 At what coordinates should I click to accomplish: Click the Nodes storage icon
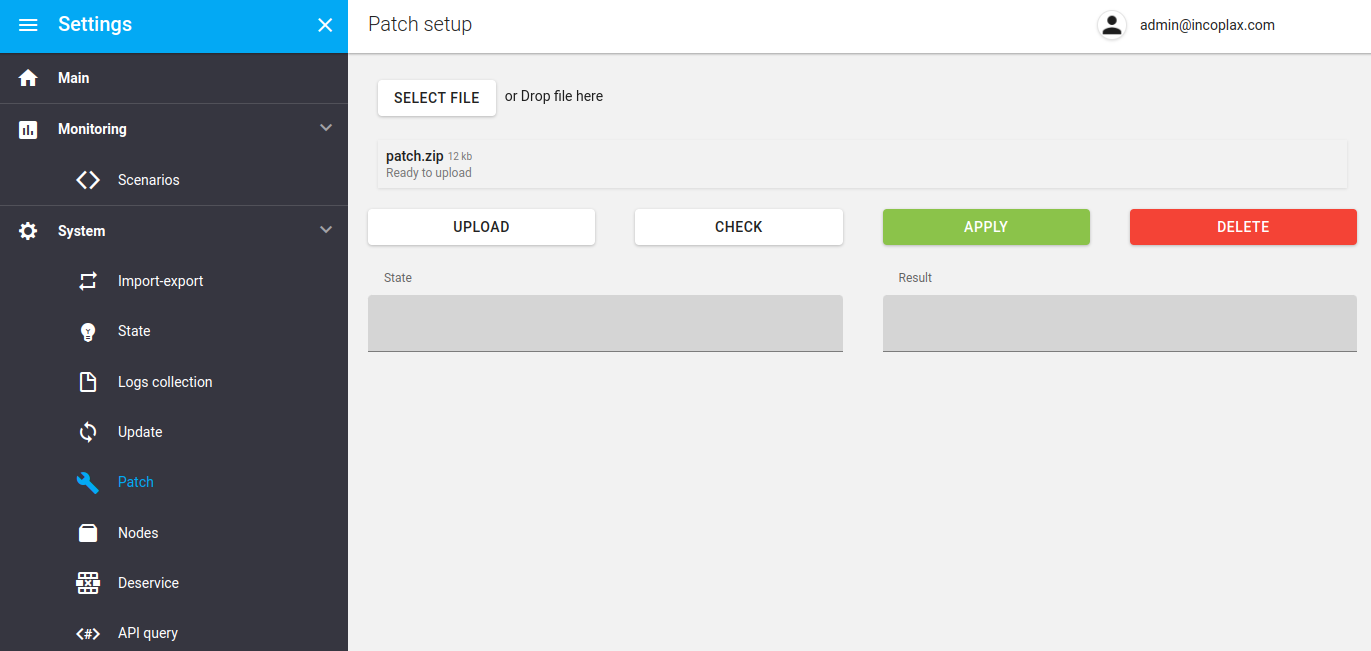(88, 533)
